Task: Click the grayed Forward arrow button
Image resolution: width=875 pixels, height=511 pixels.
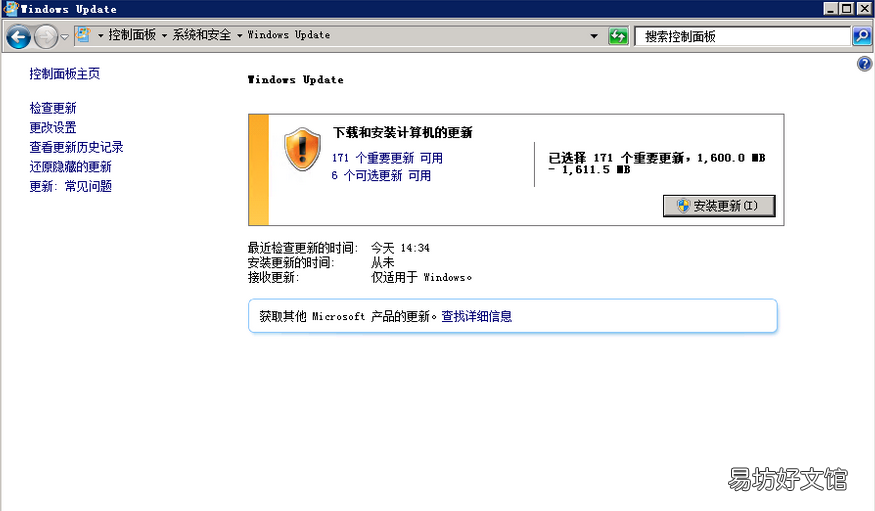Action: pos(46,37)
